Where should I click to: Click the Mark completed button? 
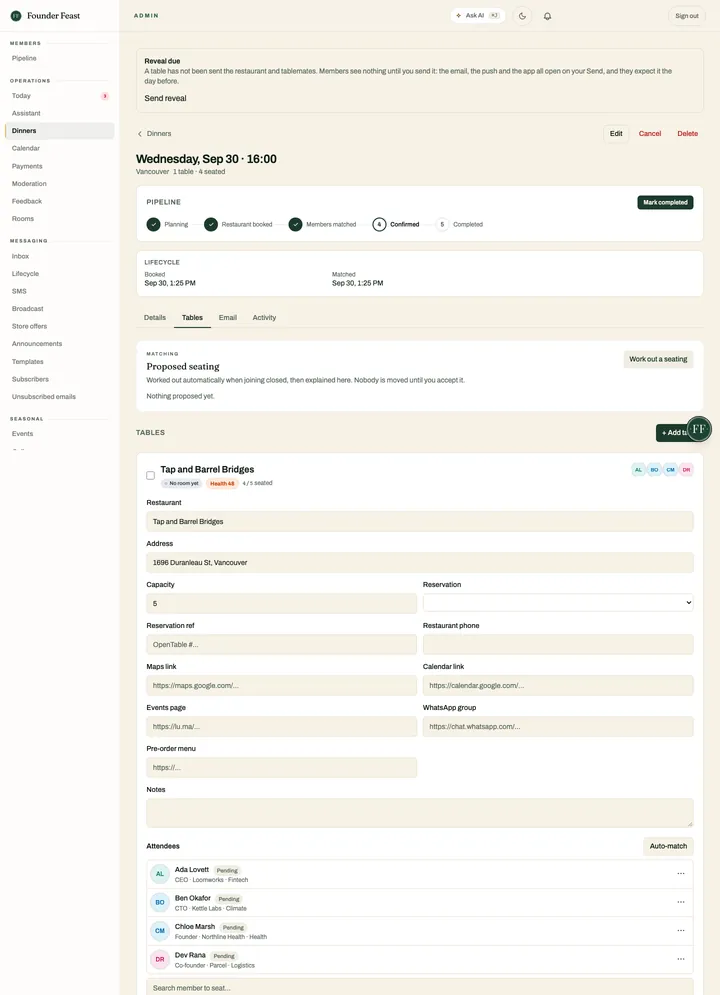(665, 202)
